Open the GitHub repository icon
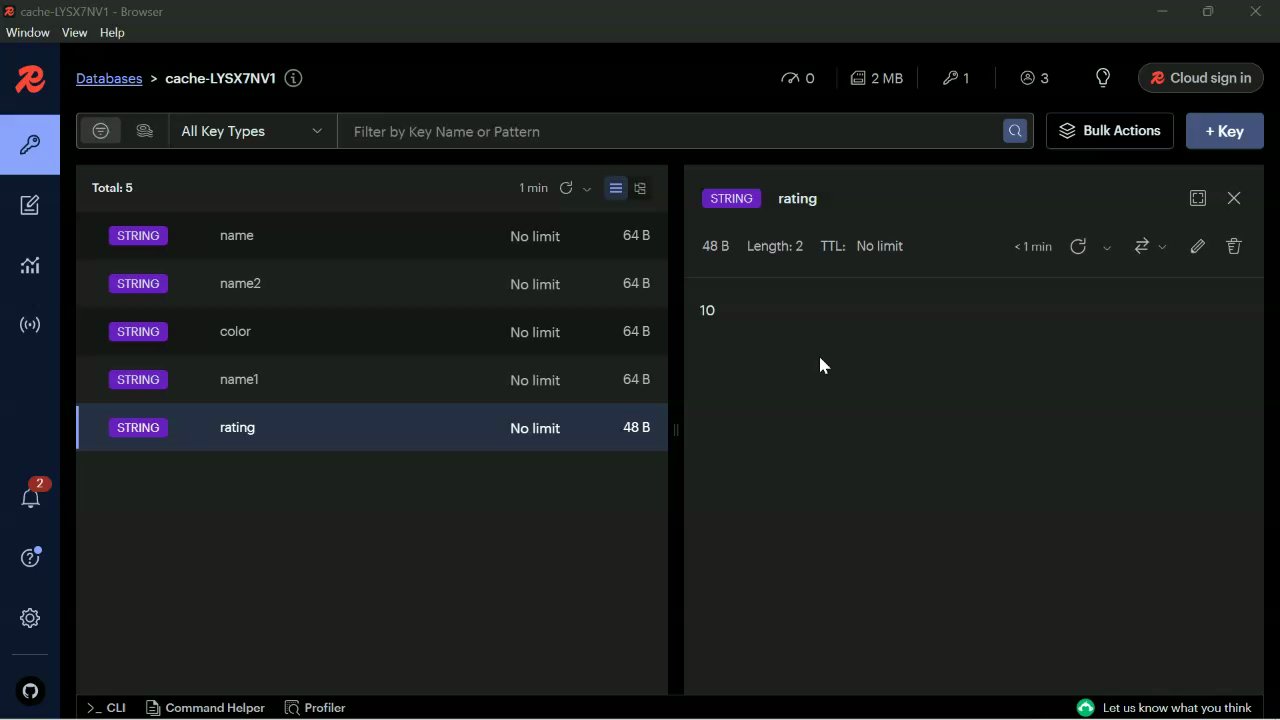1280x720 pixels. coord(30,691)
